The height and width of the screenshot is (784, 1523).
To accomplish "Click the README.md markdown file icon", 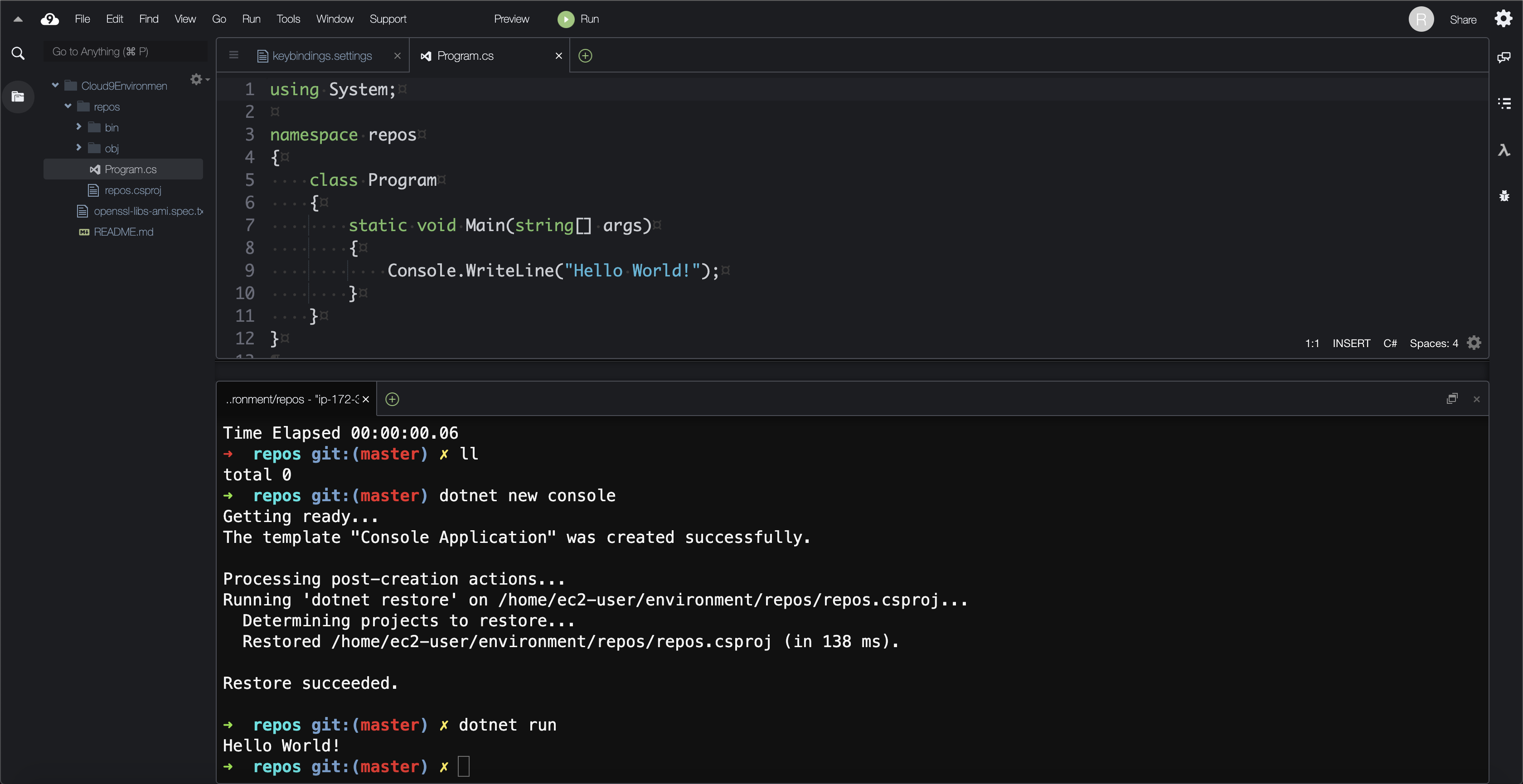I will click(84, 232).
